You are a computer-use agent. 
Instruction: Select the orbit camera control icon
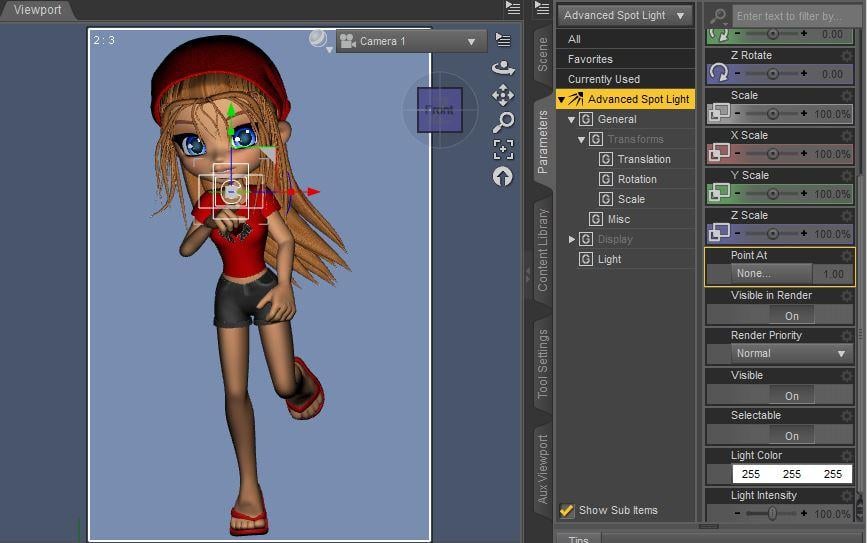(x=503, y=68)
